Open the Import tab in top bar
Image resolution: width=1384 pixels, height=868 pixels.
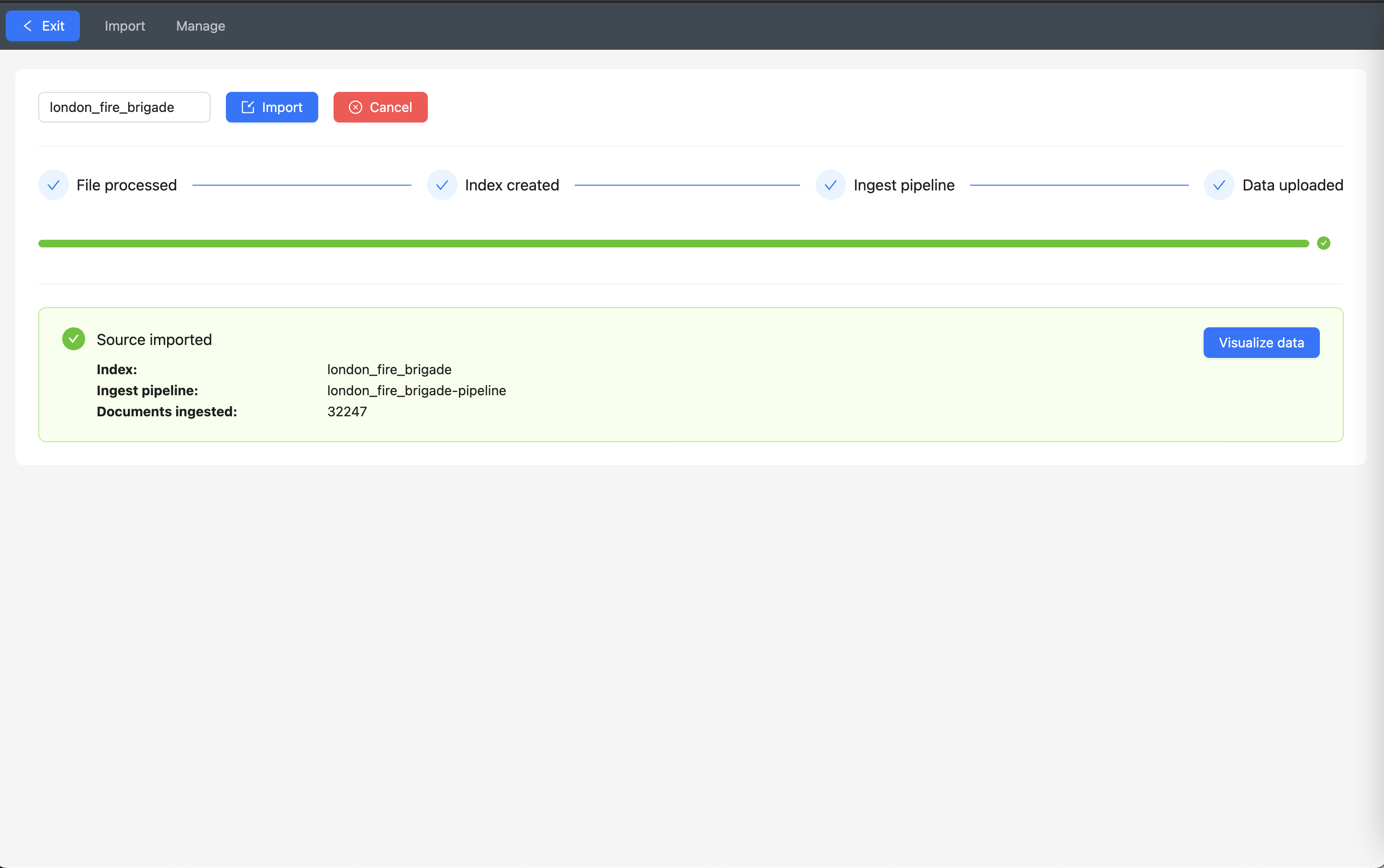(x=124, y=26)
